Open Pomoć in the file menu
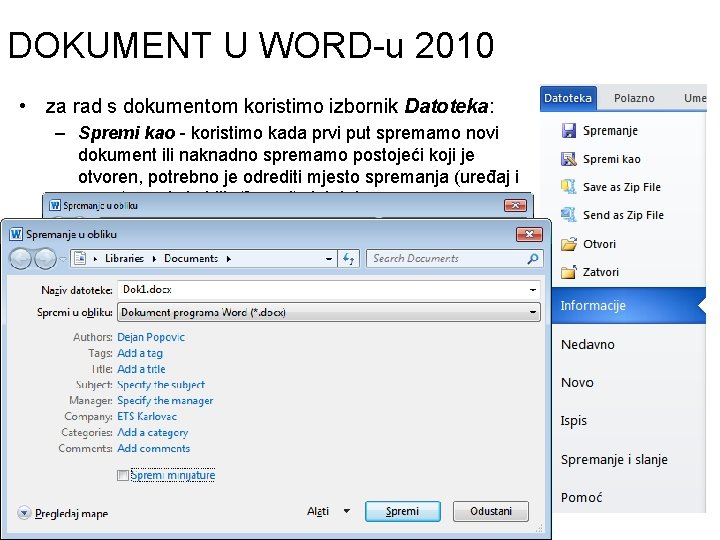The image size is (720, 540). point(581,497)
